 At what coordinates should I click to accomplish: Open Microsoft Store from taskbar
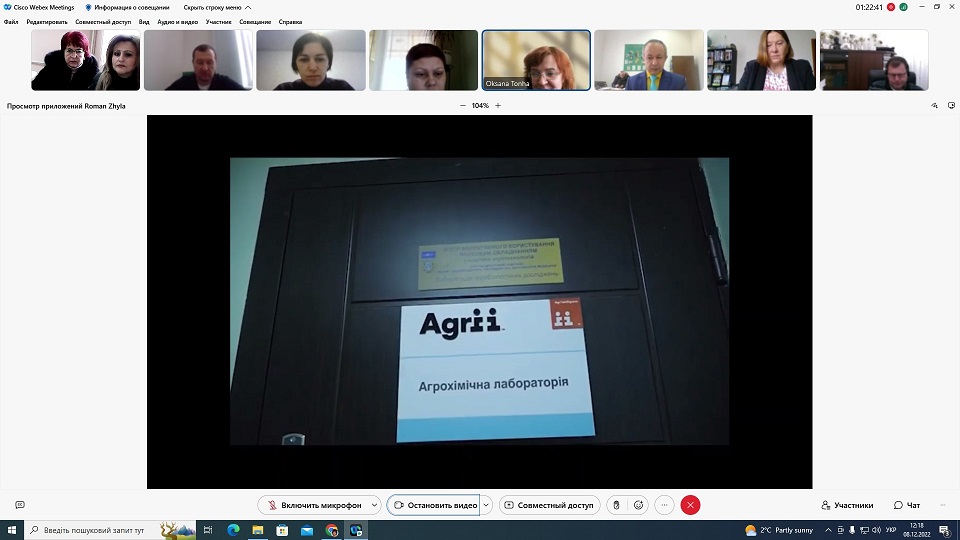pyautogui.click(x=282, y=530)
